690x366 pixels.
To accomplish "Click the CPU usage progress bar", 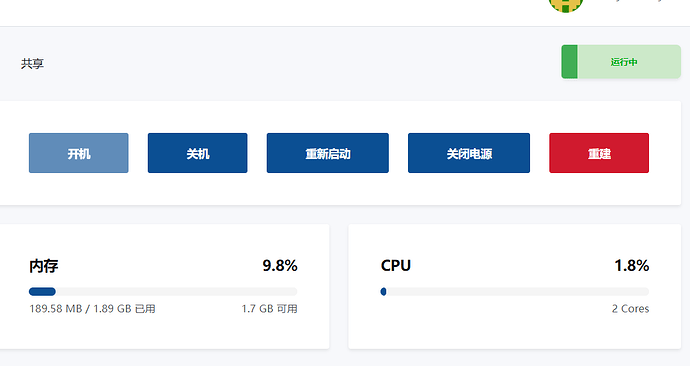I will coord(515,291).
